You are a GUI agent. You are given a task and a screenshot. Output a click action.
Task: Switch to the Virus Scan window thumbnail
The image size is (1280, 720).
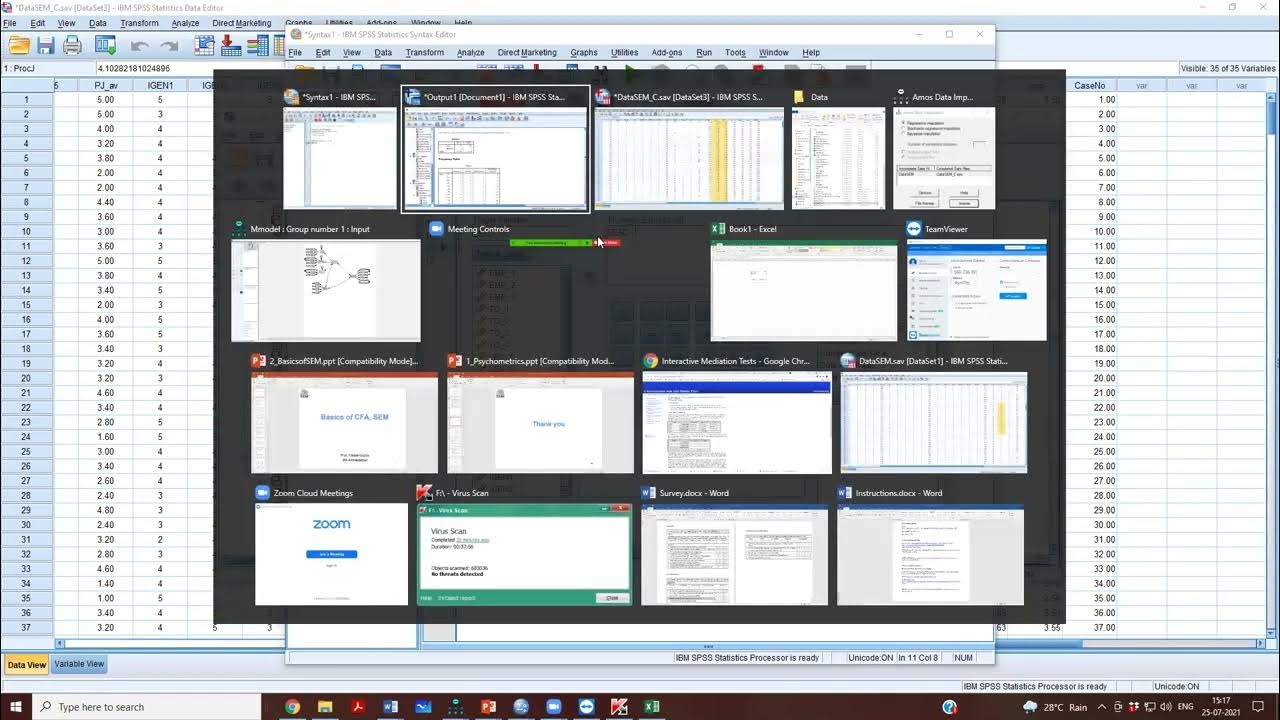[x=525, y=554]
